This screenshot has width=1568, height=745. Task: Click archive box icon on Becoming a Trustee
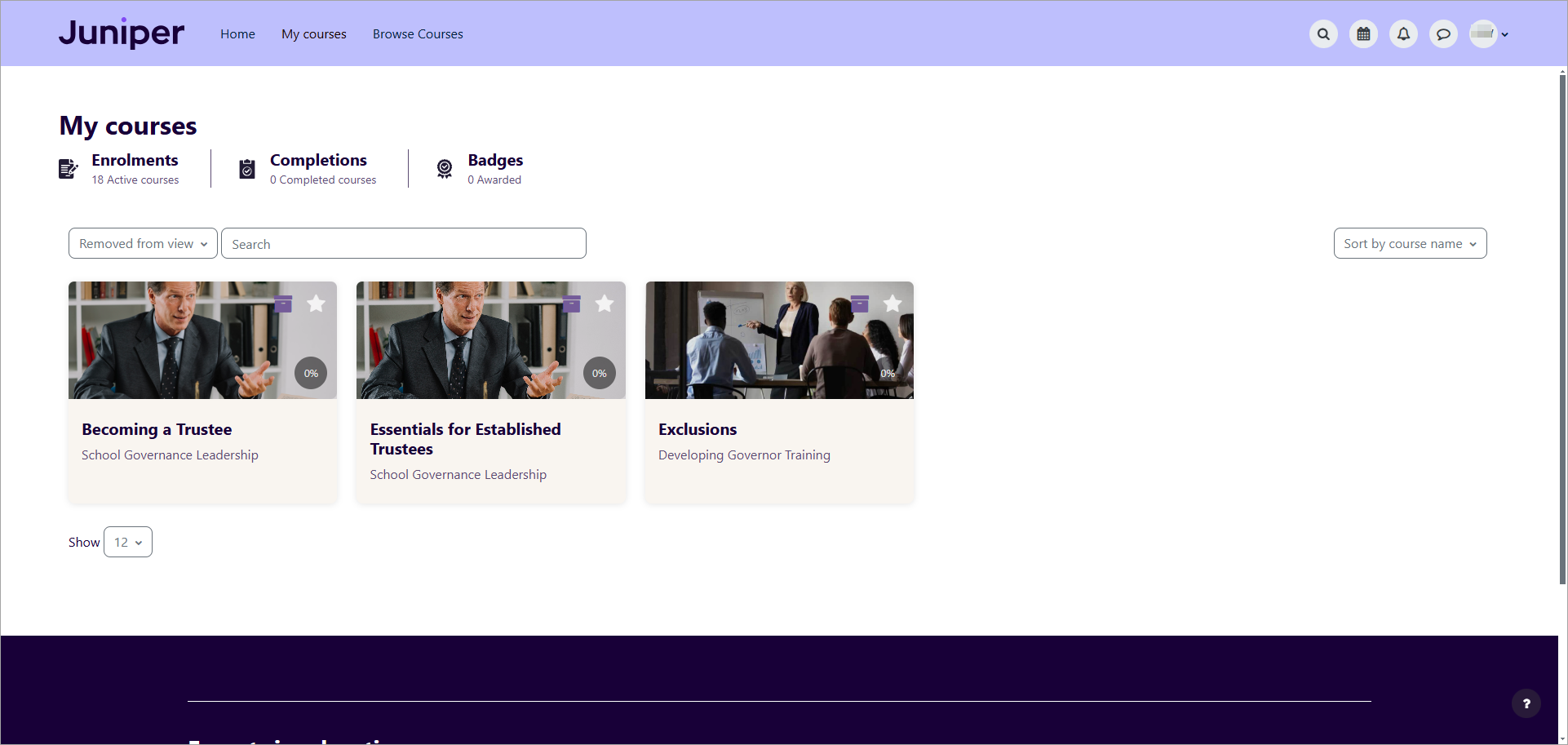point(283,304)
